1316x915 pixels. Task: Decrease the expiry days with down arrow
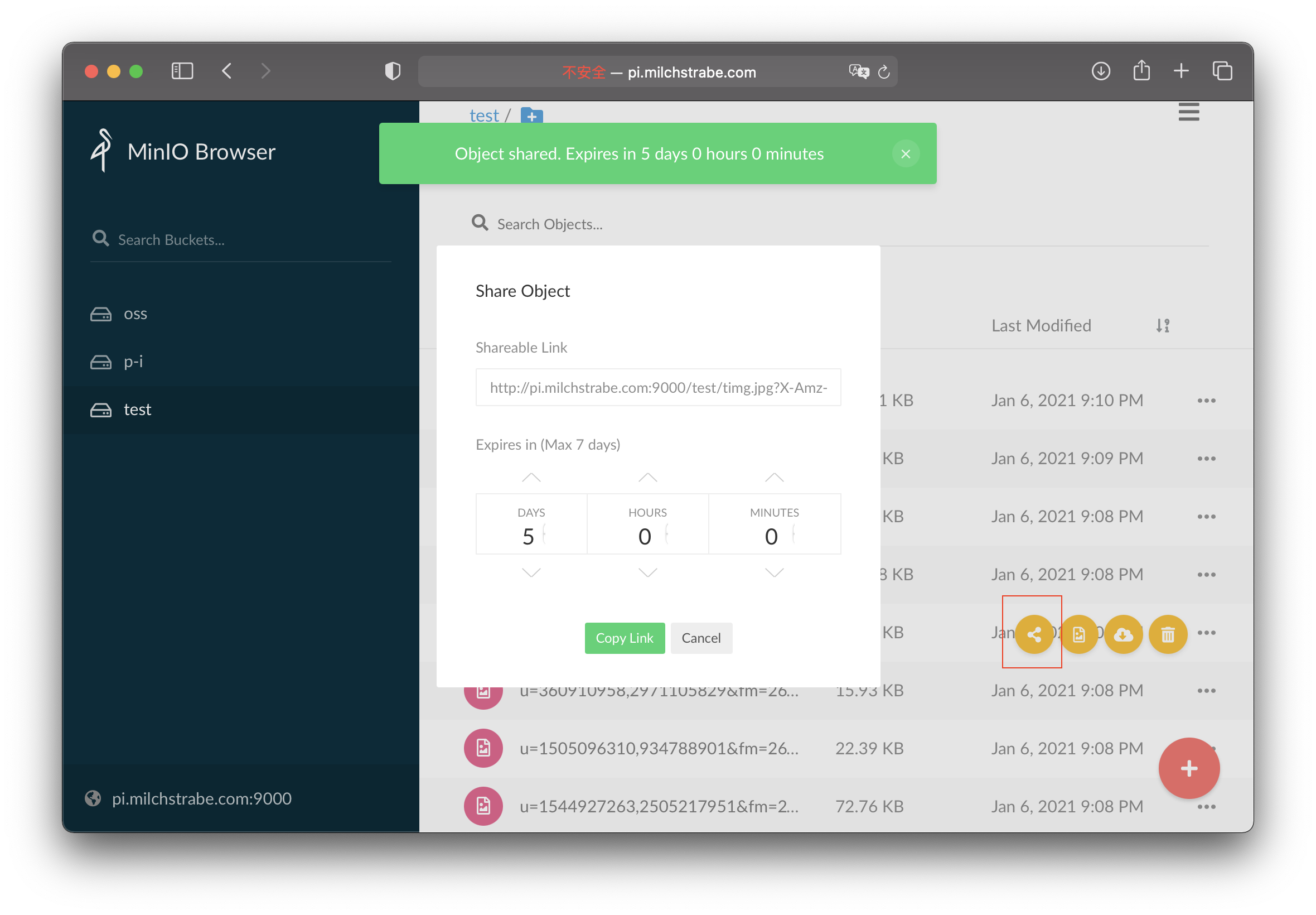pos(531,572)
